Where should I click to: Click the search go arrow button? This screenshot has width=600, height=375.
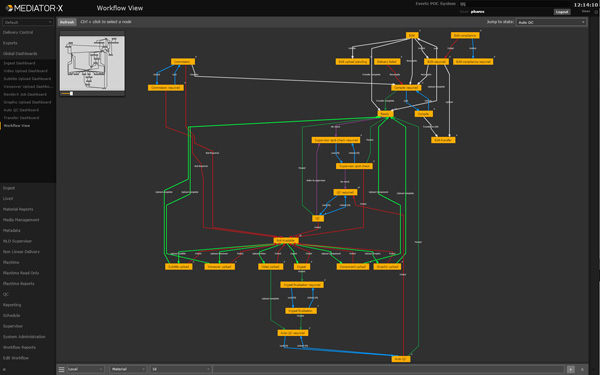[x=571, y=369]
